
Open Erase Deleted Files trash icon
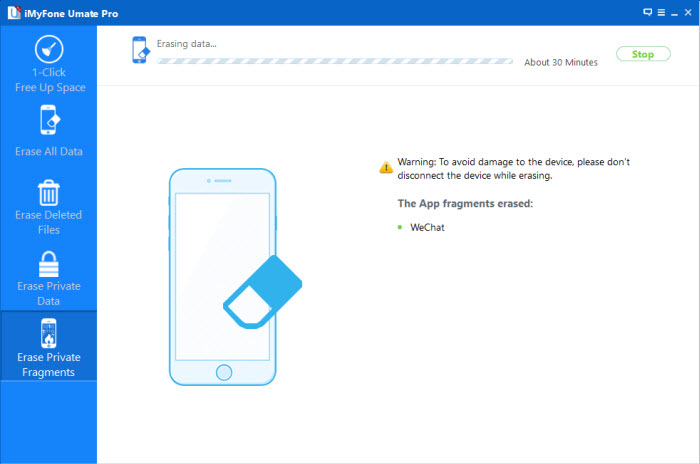coord(49,192)
